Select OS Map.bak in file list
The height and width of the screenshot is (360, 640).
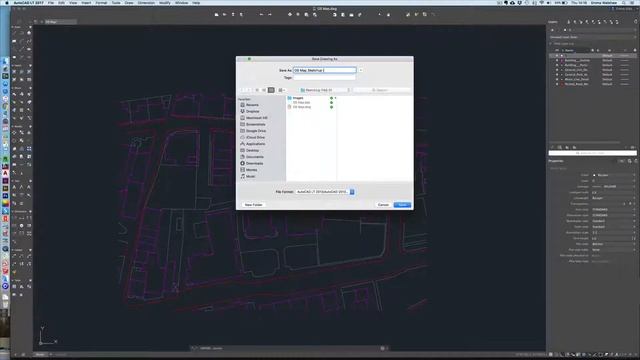click(x=301, y=102)
